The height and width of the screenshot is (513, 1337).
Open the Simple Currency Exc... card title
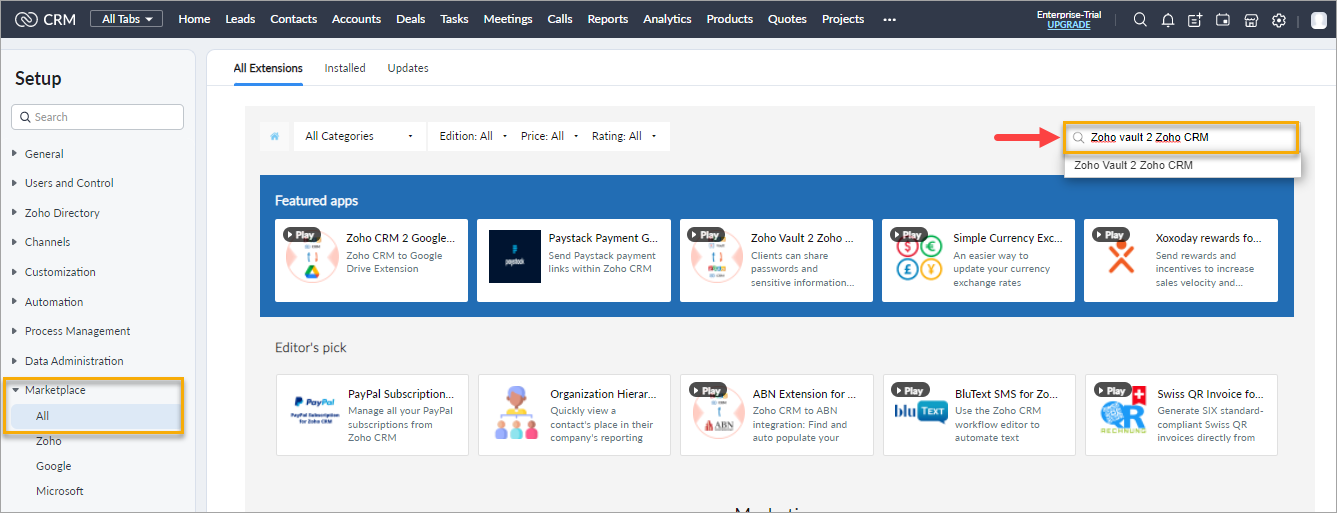[1008, 239]
